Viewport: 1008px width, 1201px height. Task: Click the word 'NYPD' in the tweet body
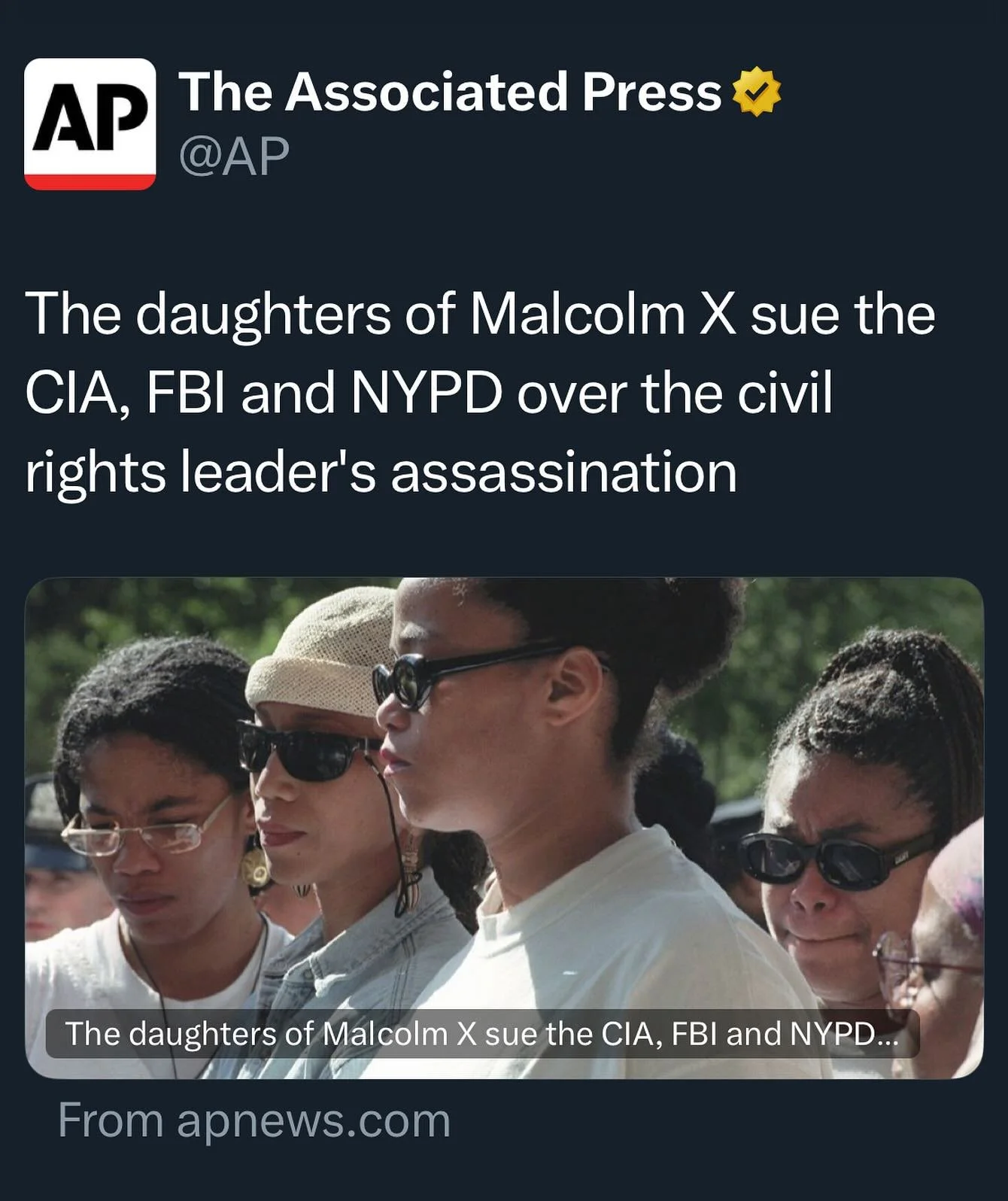point(427,394)
